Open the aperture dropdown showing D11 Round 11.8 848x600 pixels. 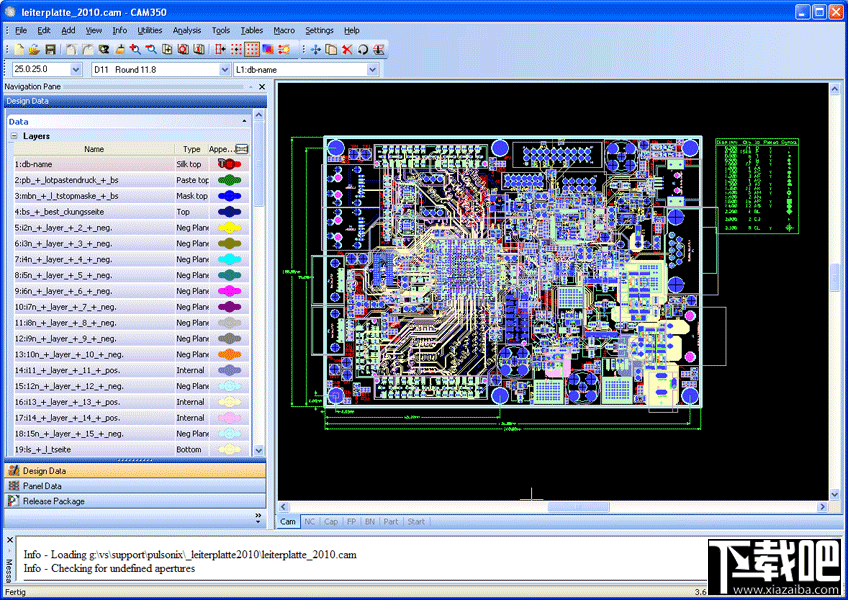coord(225,69)
